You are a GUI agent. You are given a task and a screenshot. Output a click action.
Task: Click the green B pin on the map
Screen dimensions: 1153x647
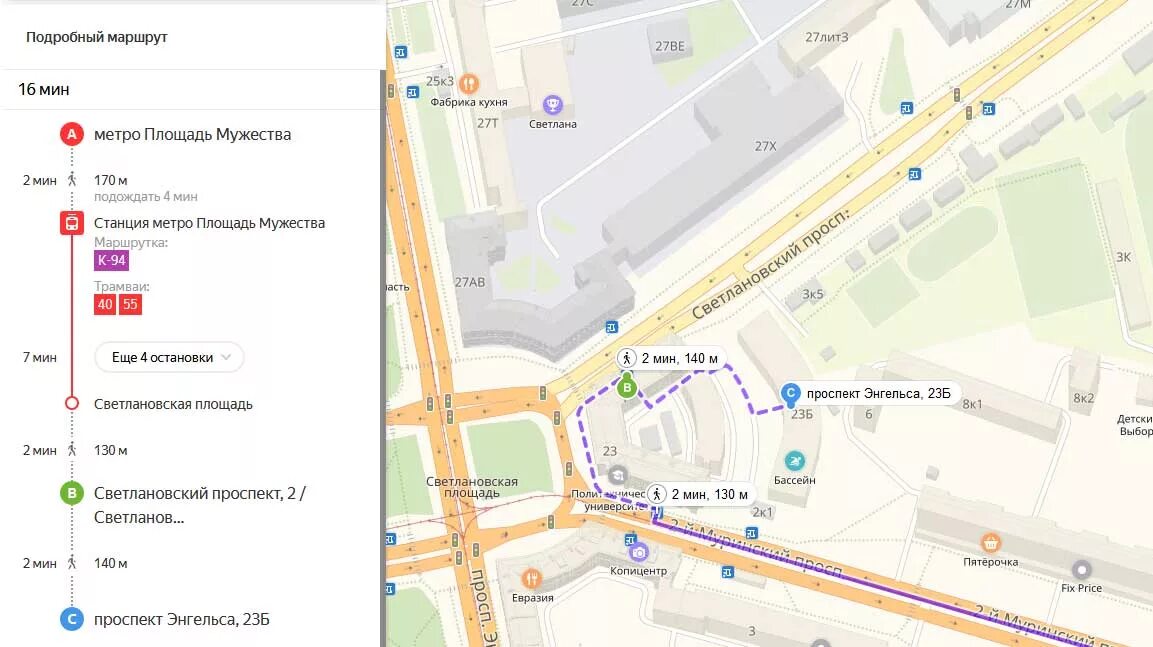point(627,387)
